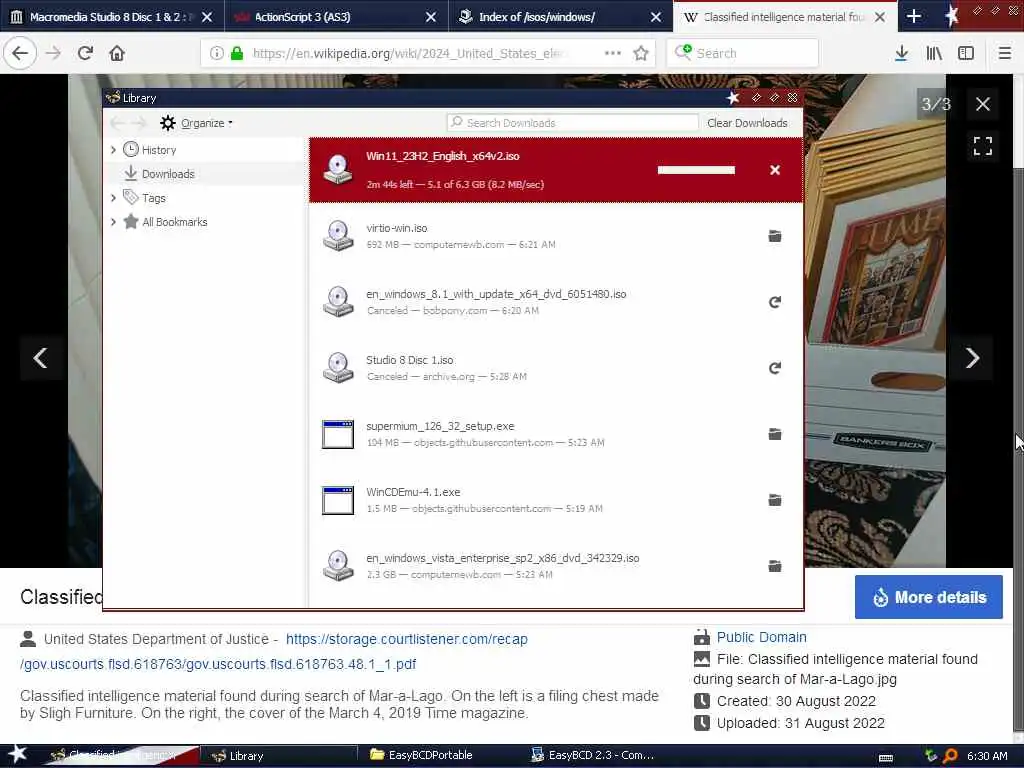Open EasyBCDPortable folder from taskbar

(422, 756)
